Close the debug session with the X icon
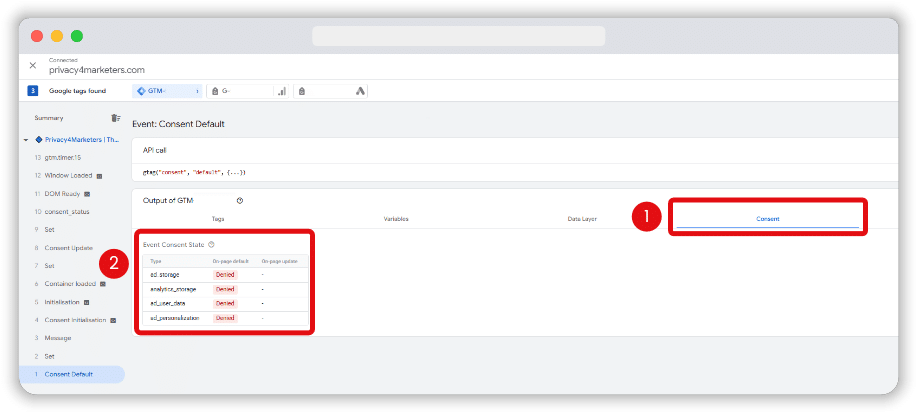This screenshot has width=916, height=412. click(x=33, y=65)
